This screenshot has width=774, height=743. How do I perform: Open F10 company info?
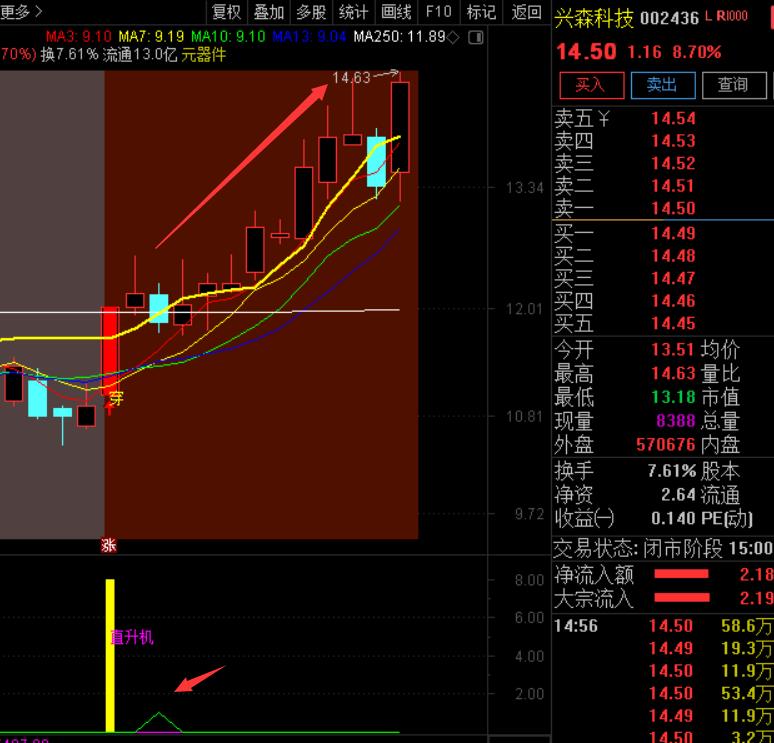(x=438, y=11)
